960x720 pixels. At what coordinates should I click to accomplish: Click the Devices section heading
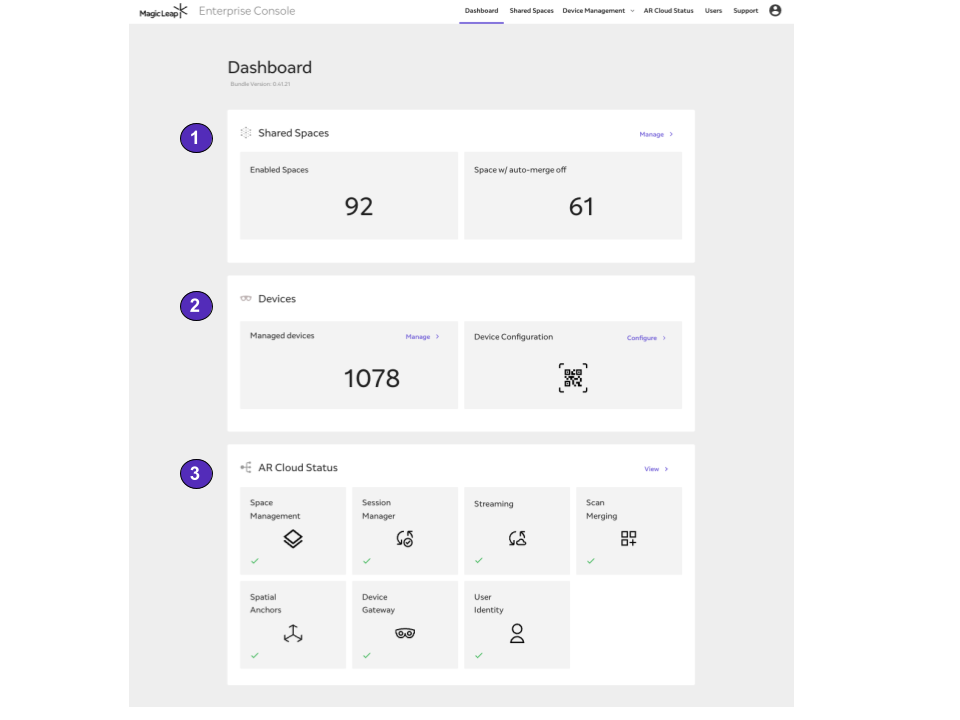(277, 299)
